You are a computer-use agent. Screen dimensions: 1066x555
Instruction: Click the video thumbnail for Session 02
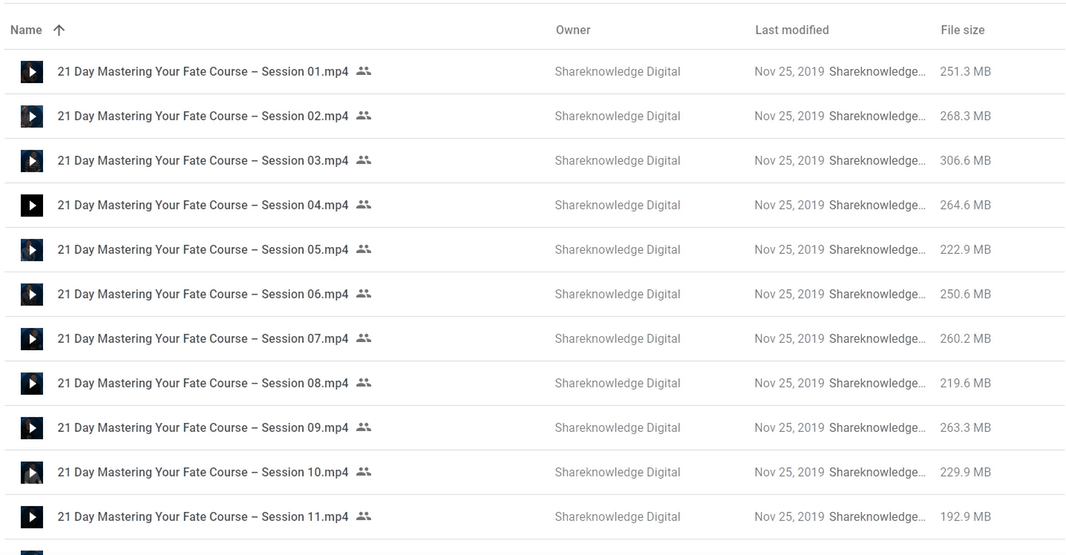point(32,116)
